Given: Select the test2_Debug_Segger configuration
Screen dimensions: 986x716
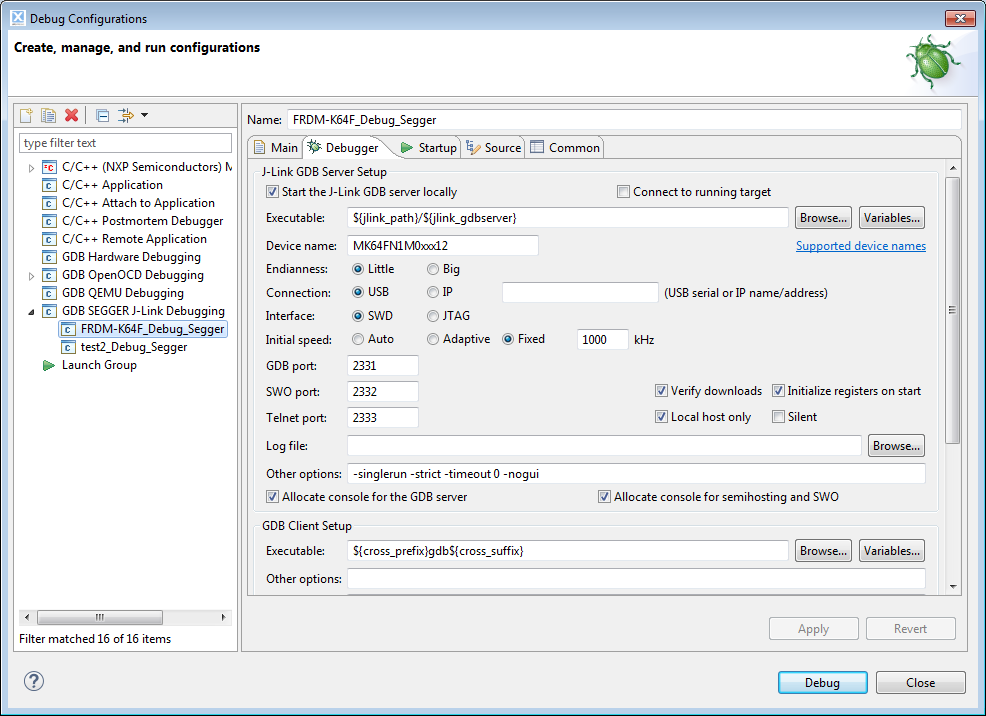Looking at the screenshot, I should tap(133, 347).
